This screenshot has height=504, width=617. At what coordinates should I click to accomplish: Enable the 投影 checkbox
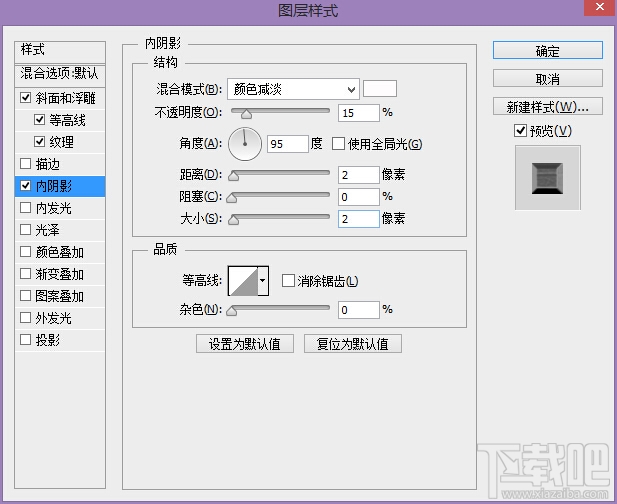point(26,340)
